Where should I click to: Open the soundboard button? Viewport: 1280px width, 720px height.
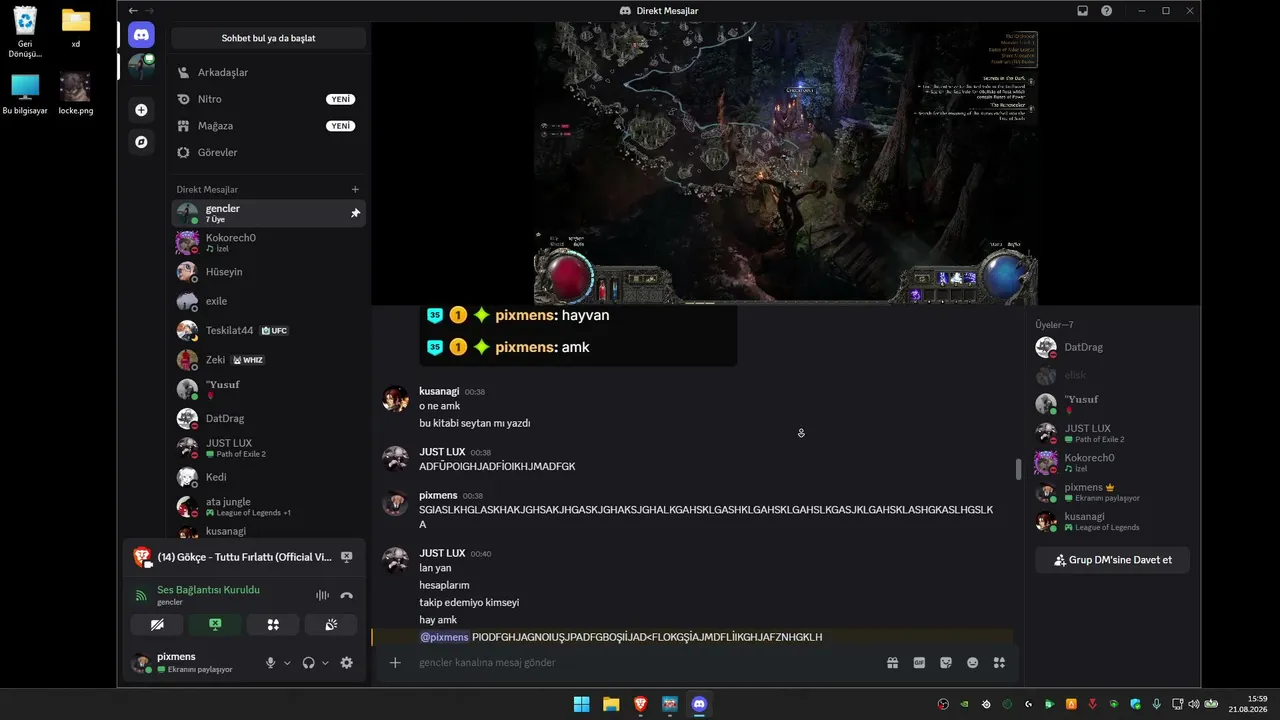point(331,625)
